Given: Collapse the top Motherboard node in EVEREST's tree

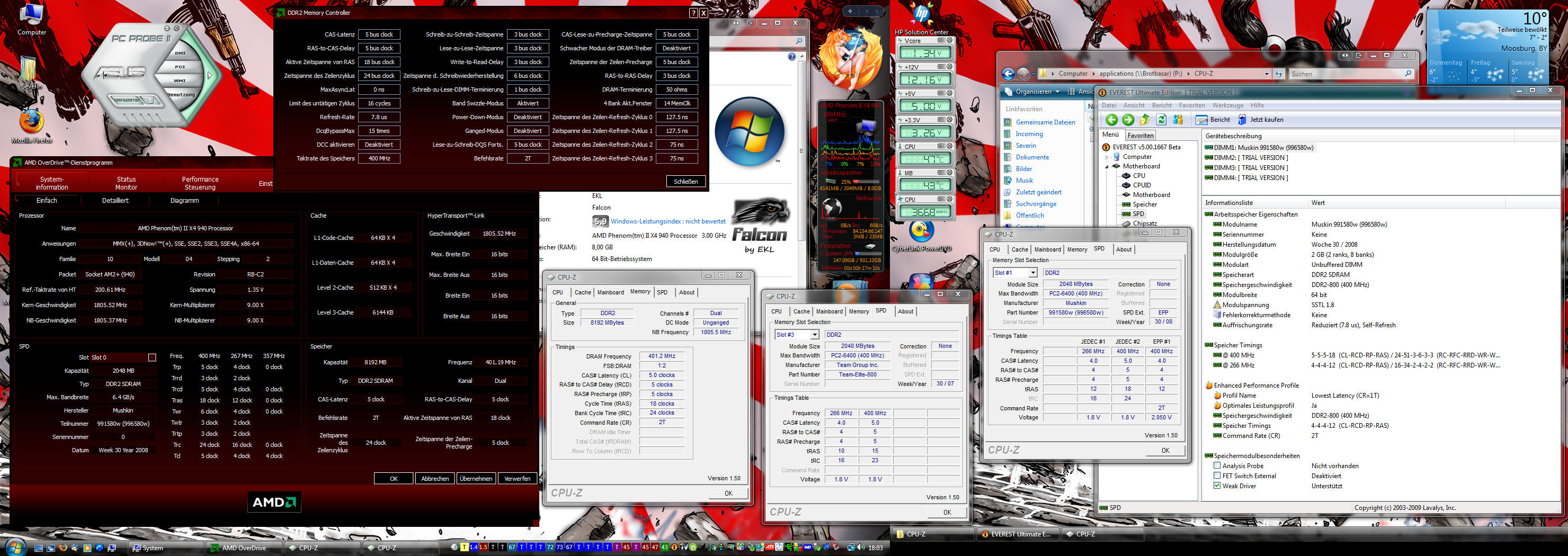Looking at the screenshot, I should tap(1108, 166).
